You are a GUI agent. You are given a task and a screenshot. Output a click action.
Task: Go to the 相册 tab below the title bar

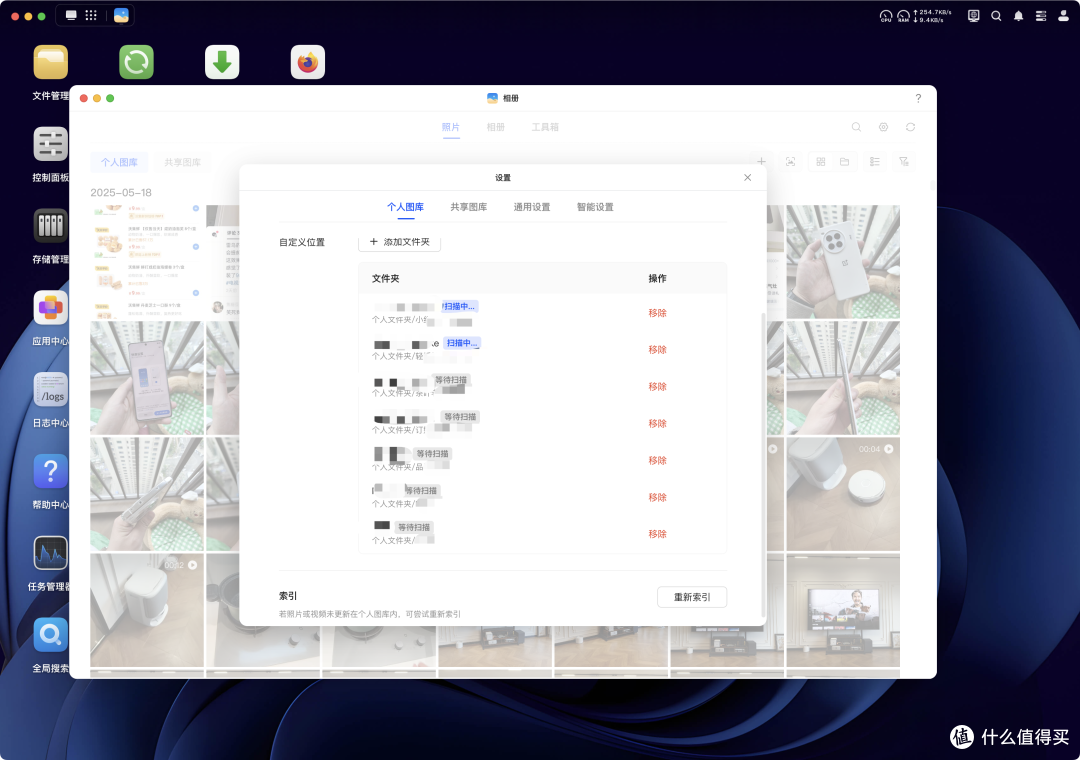click(495, 127)
